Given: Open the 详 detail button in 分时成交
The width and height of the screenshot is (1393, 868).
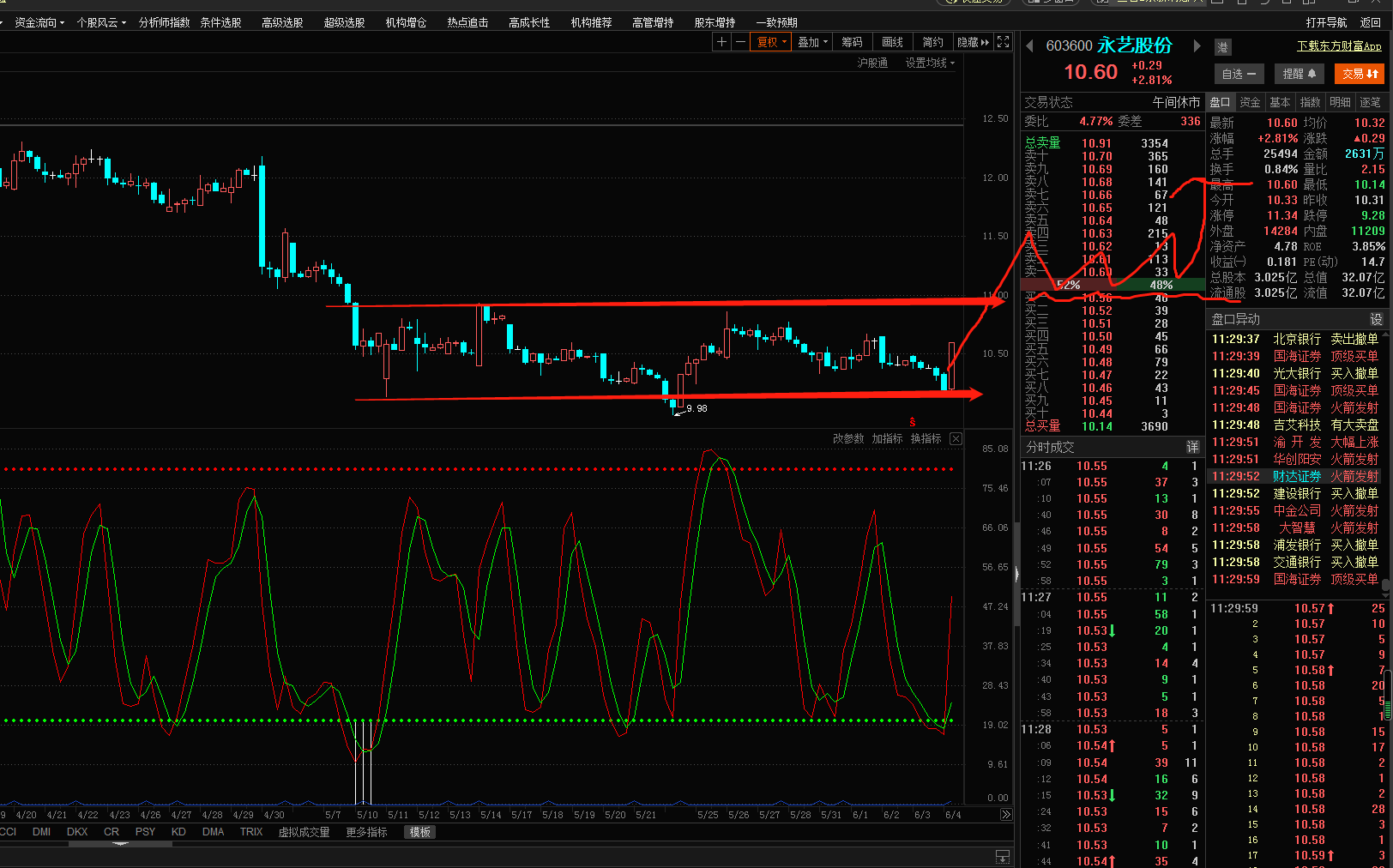Looking at the screenshot, I should pyautogui.click(x=1192, y=447).
